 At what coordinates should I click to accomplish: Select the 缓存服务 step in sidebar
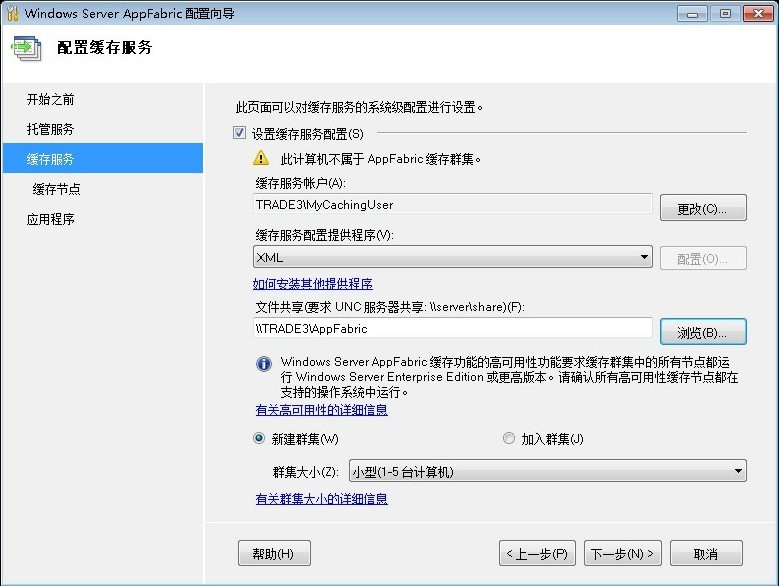pos(103,158)
